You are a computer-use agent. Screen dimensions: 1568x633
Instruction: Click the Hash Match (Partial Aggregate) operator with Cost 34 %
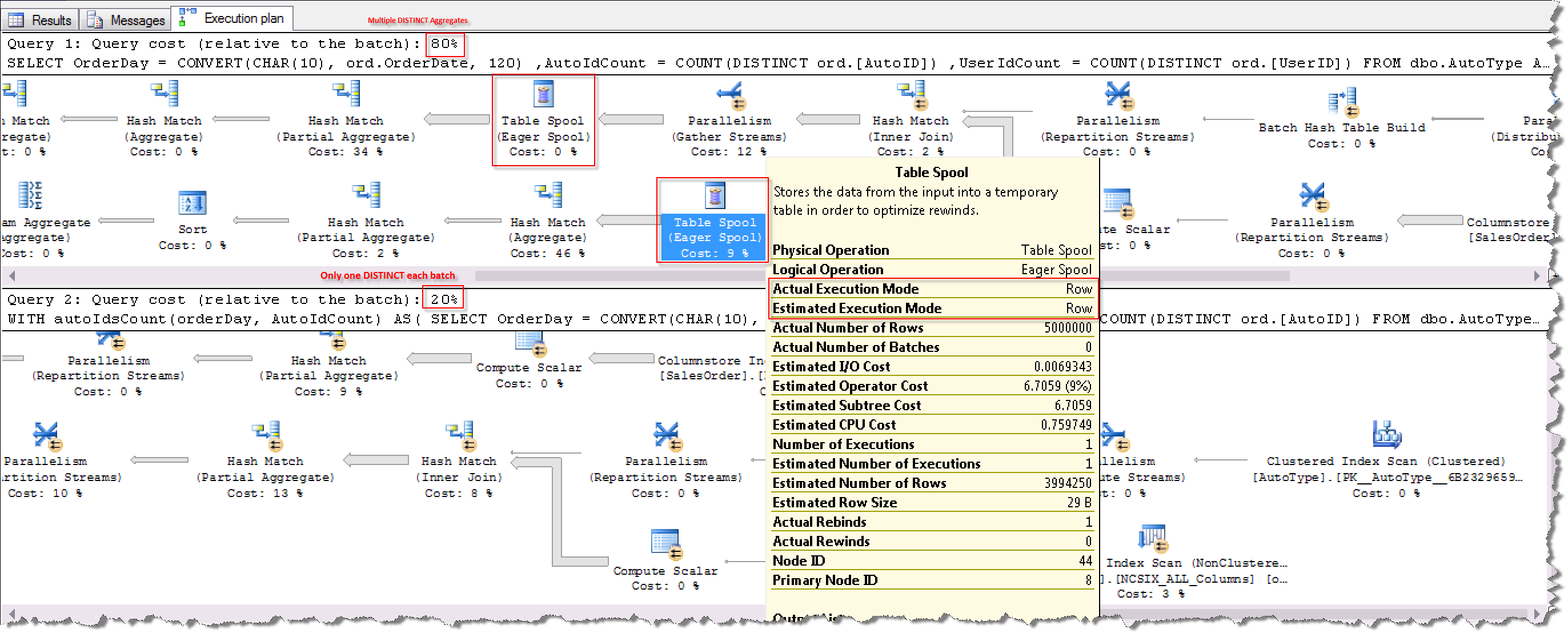tap(346, 119)
